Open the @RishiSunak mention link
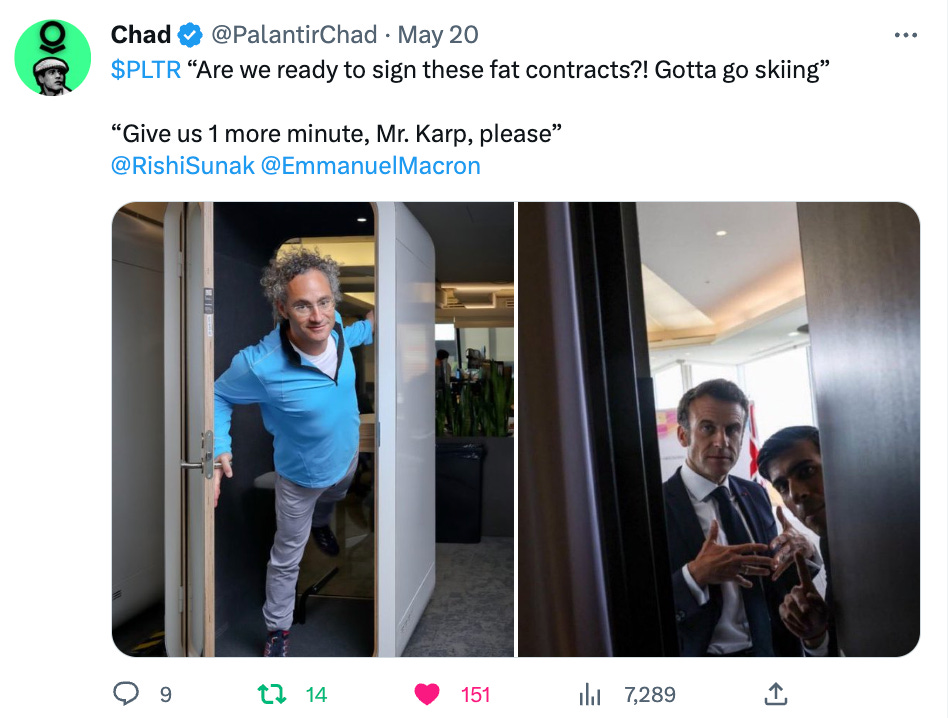 (x=183, y=166)
